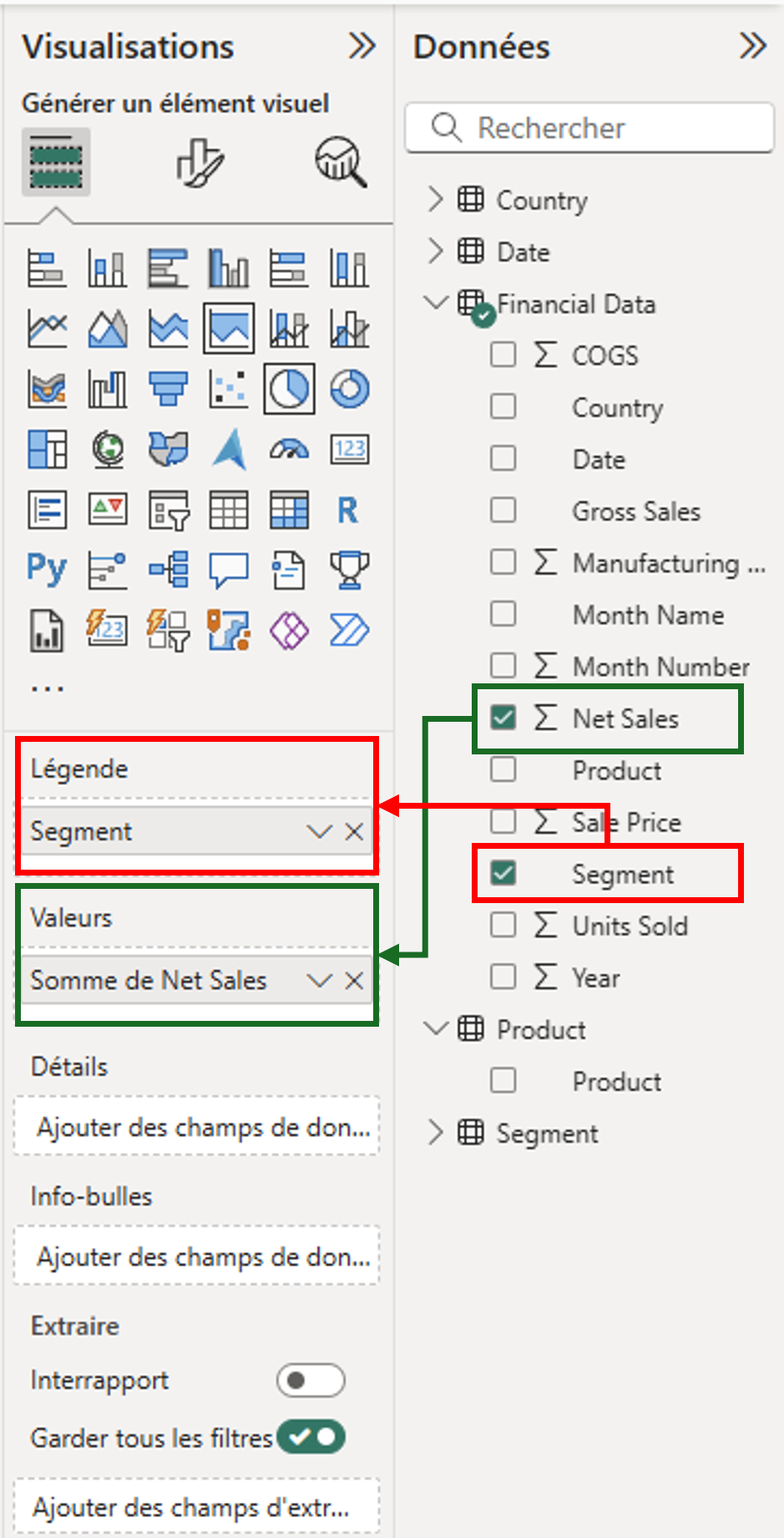Screen dimensions: 784x1538
Task: Open the analytics magnifier tab
Action: (341, 162)
